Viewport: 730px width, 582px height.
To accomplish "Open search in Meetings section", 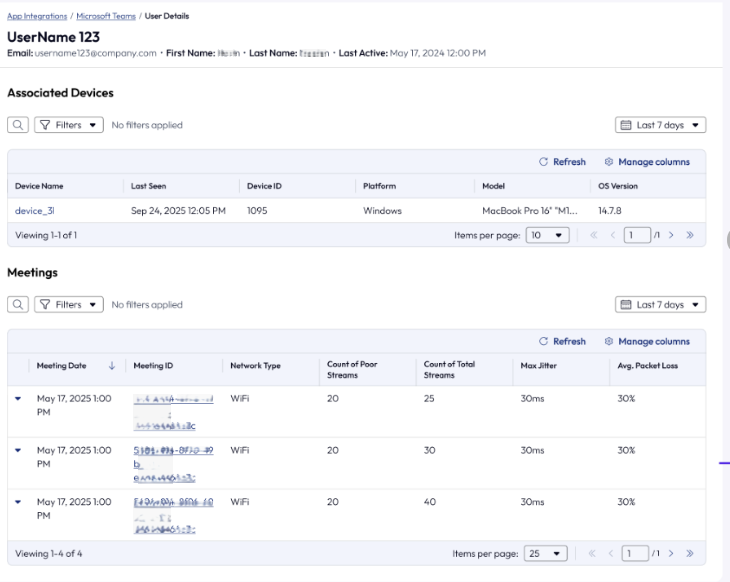I will pyautogui.click(x=18, y=305).
